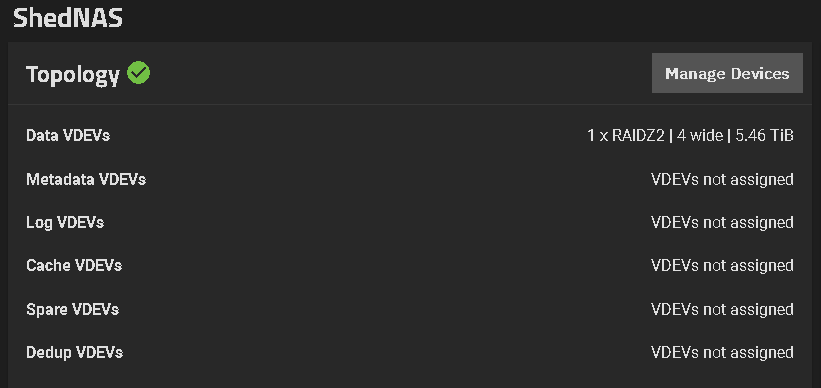Click the RAIDZ2 layout text
The width and height of the screenshot is (821, 388).
tap(638, 136)
